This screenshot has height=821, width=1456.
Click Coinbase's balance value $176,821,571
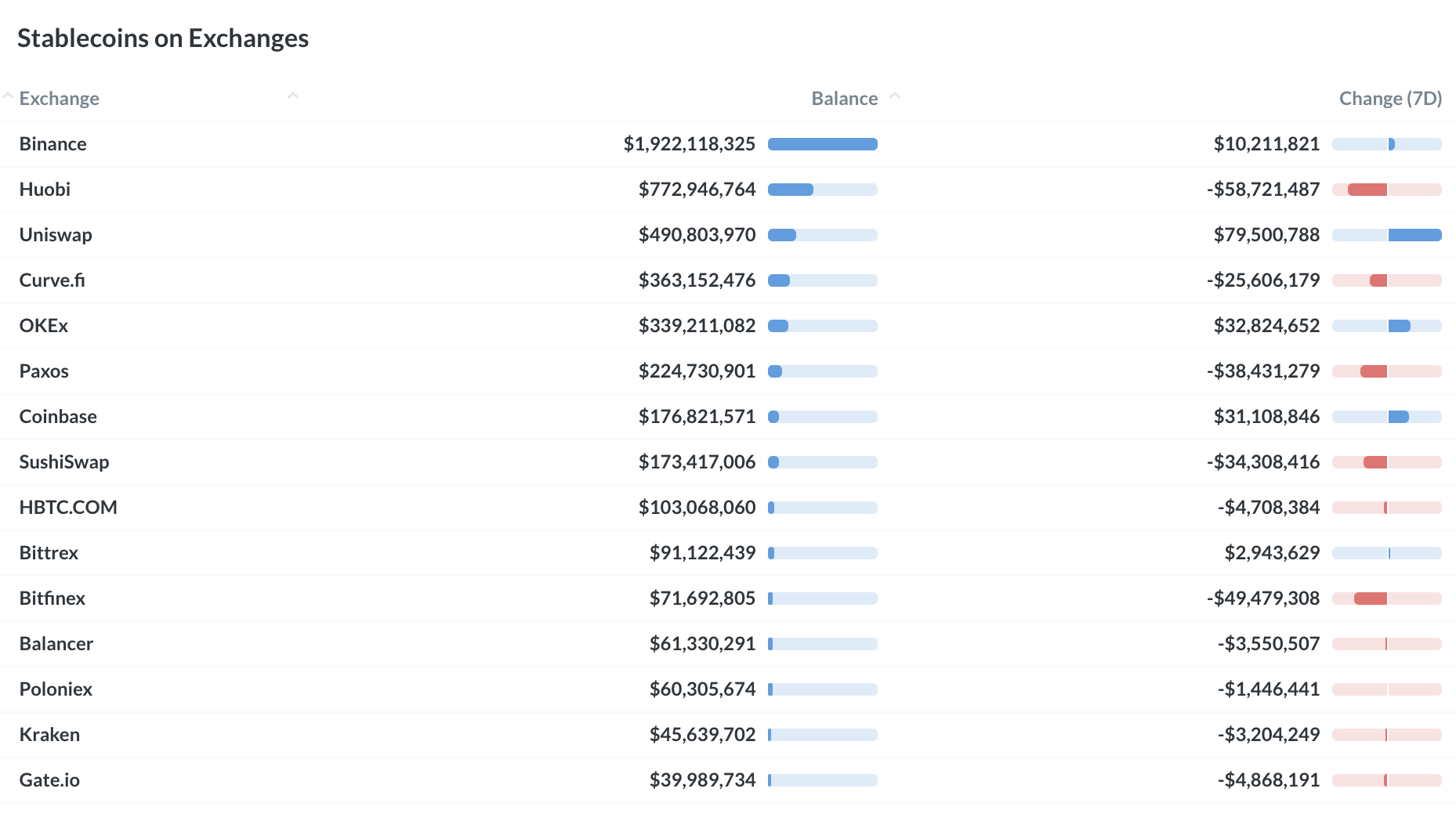click(x=697, y=417)
